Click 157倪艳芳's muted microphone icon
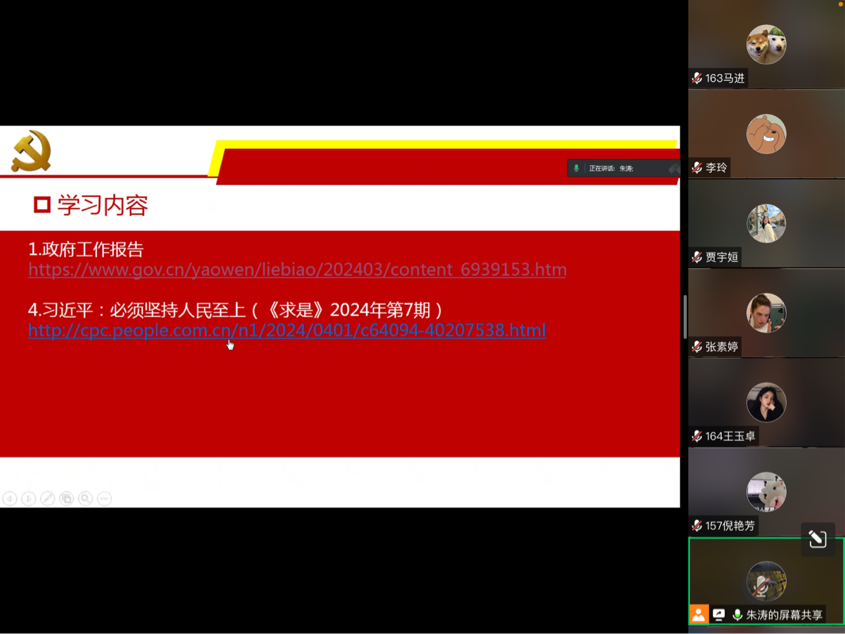Screen dimensions: 845x634 697,526
